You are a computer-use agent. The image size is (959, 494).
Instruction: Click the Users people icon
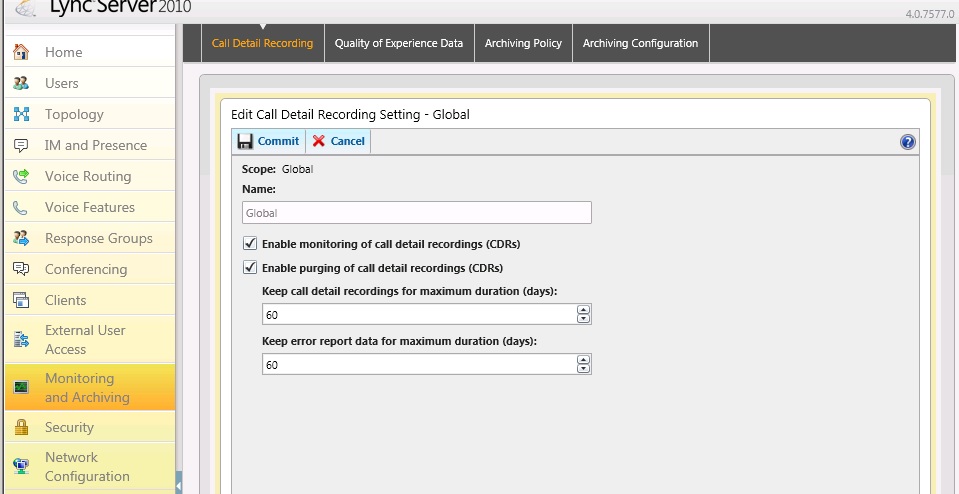[21, 83]
